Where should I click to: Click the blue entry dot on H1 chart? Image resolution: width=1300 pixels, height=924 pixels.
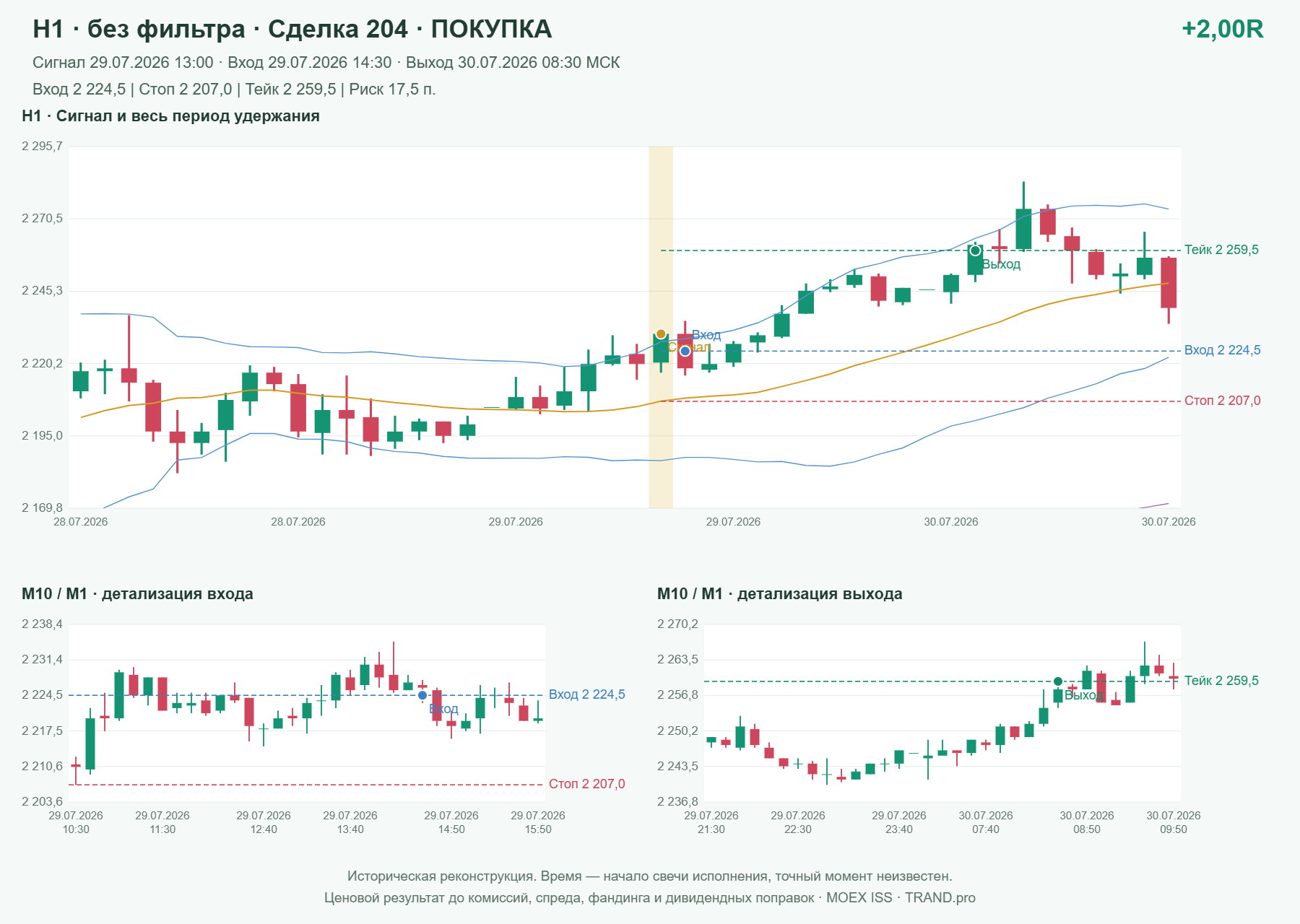click(x=685, y=351)
